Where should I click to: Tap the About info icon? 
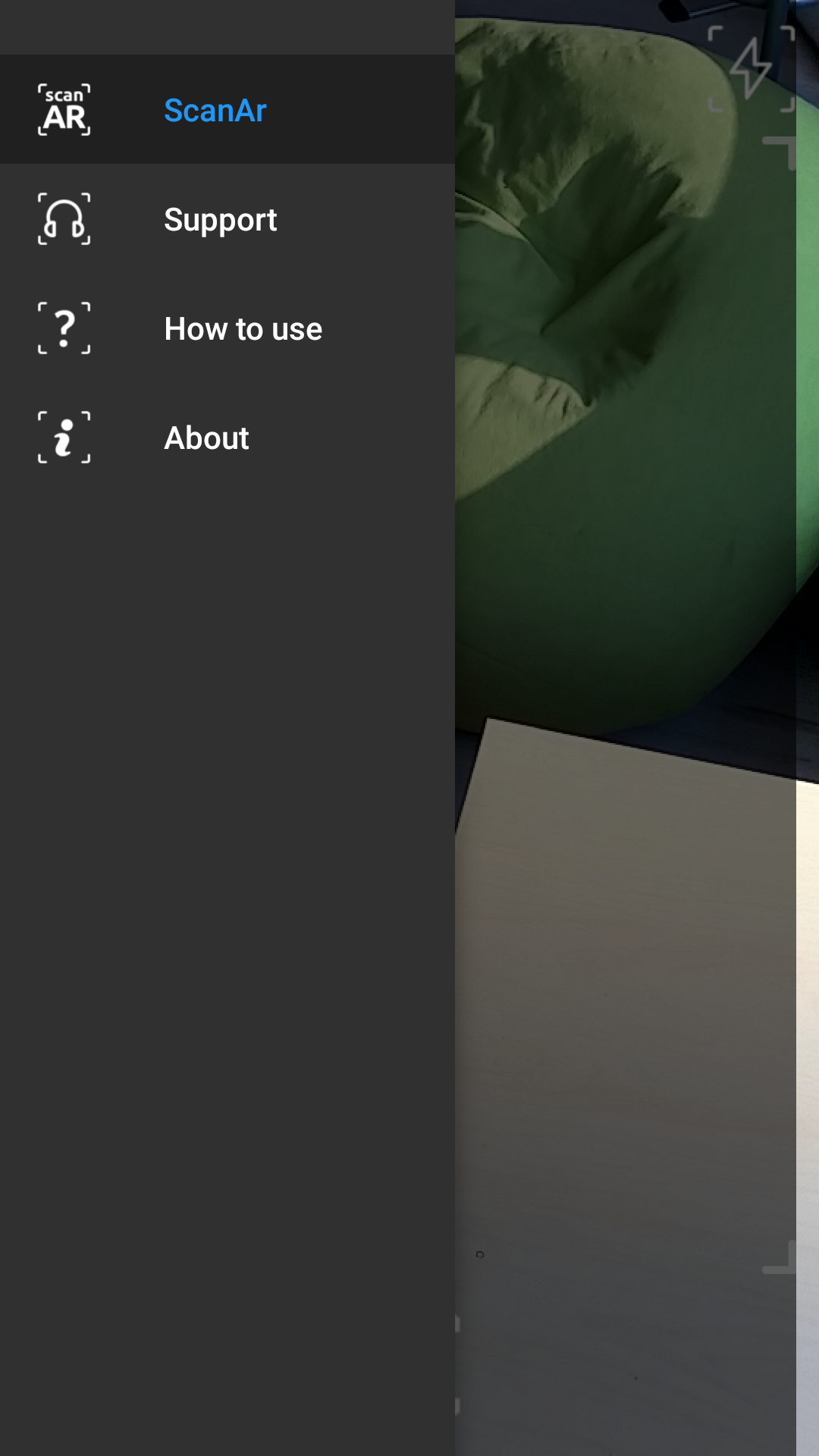[x=64, y=438]
